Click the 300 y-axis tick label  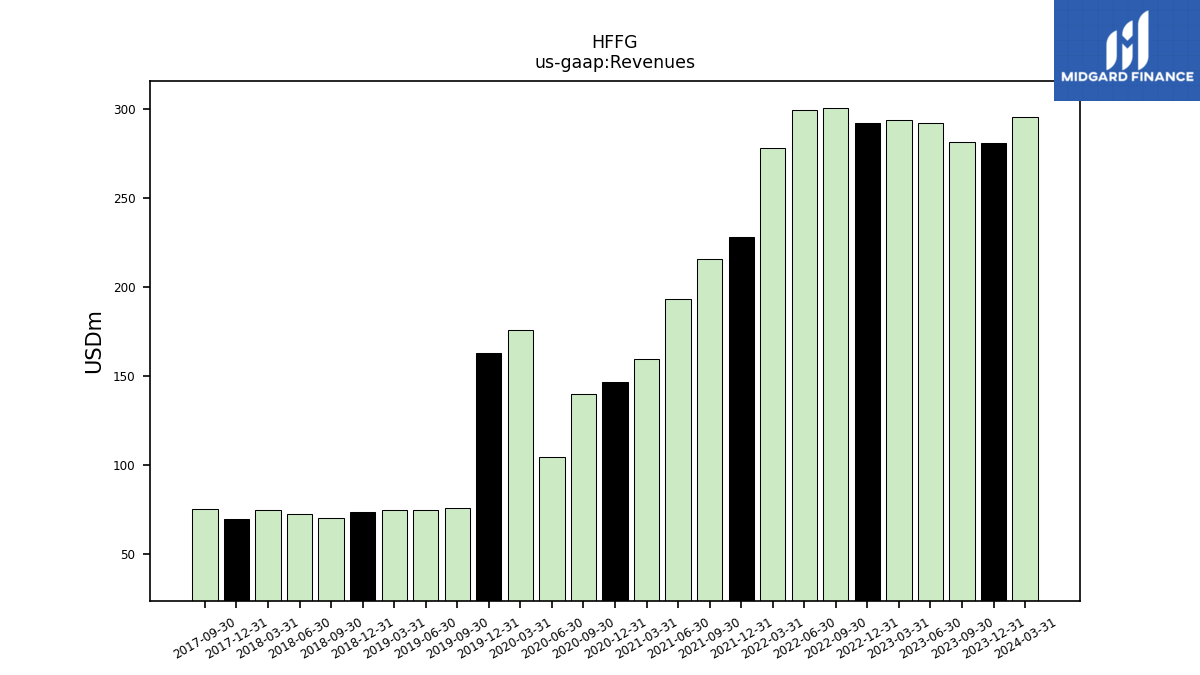point(124,109)
